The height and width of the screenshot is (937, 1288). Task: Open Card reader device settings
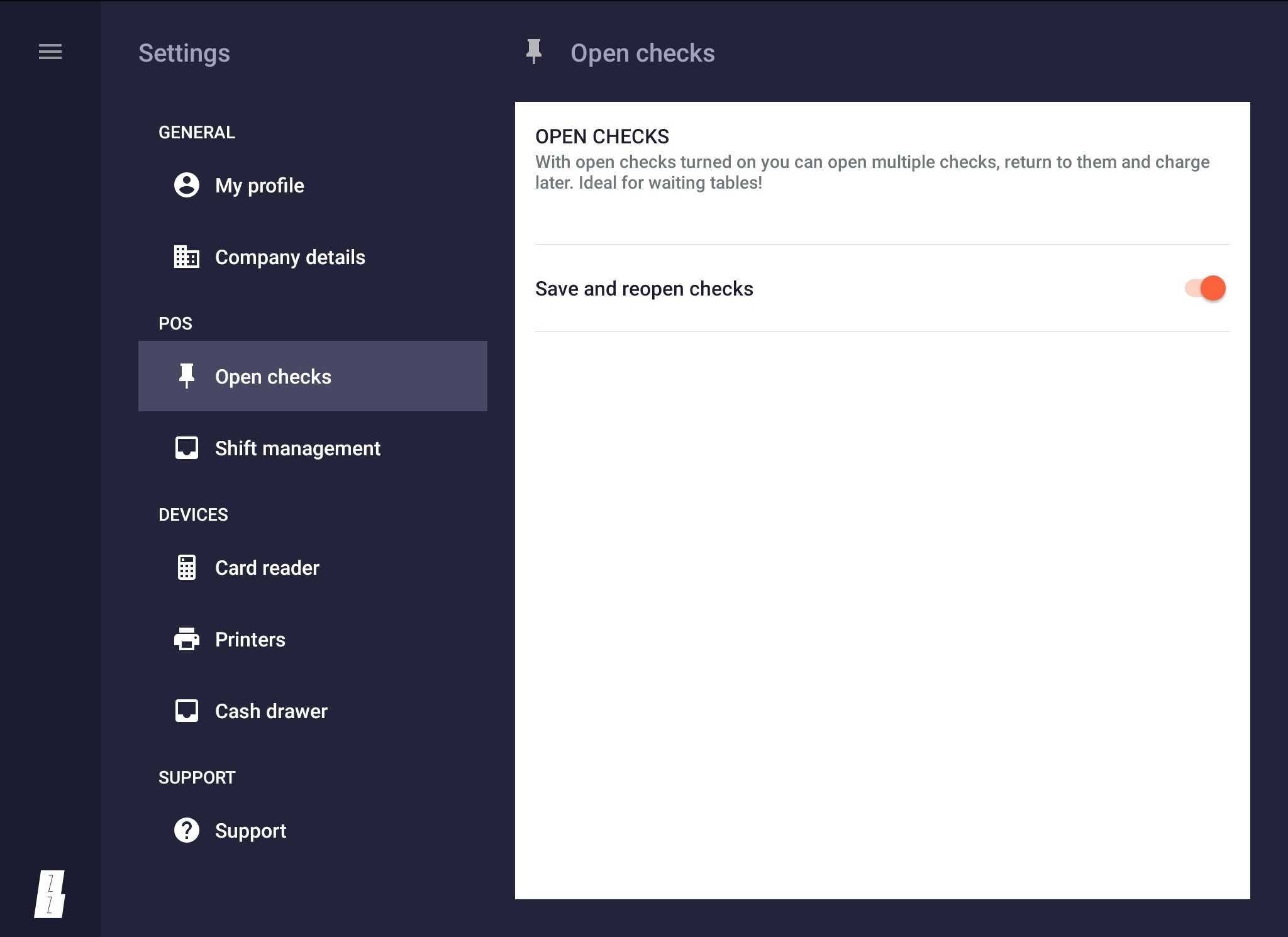tap(313, 567)
